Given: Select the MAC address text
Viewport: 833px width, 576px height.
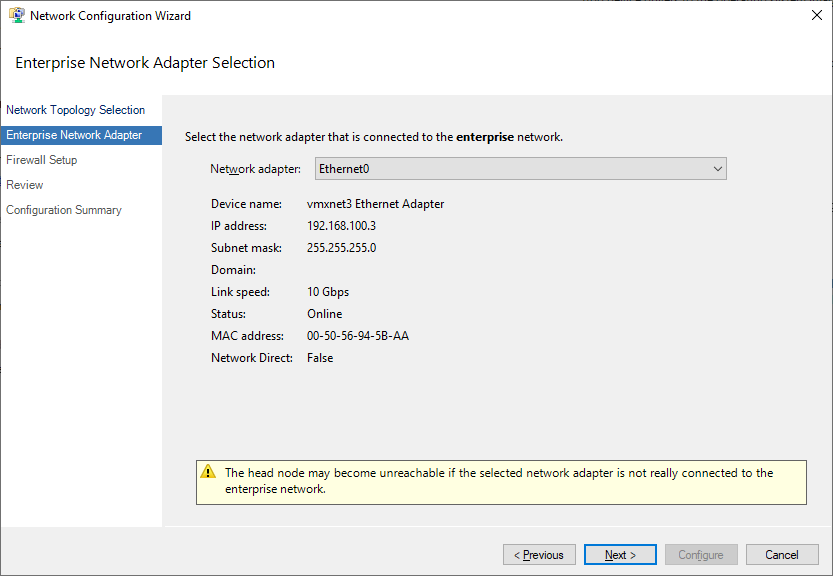Looking at the screenshot, I should [358, 335].
